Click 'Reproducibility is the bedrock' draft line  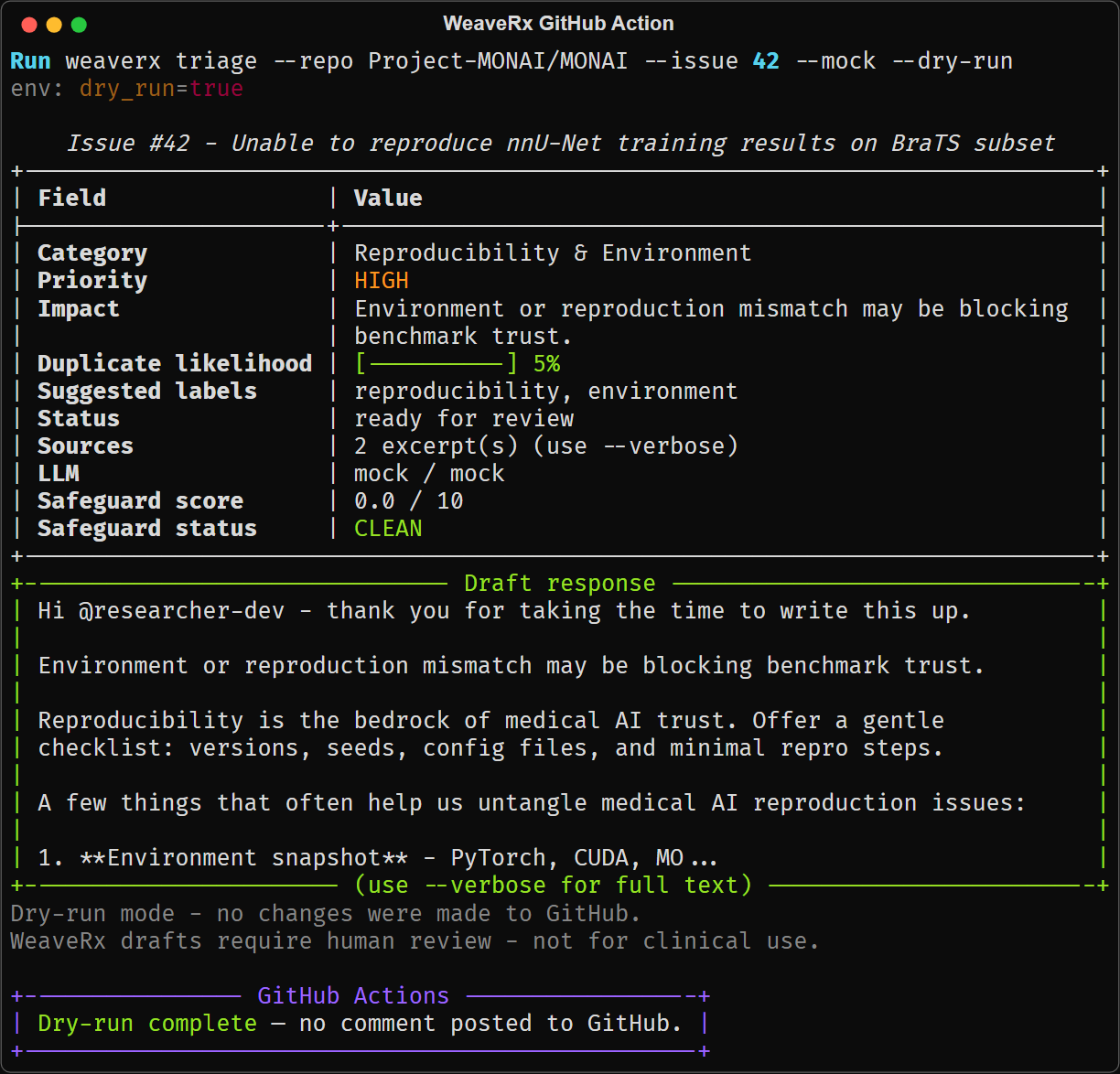(491, 720)
